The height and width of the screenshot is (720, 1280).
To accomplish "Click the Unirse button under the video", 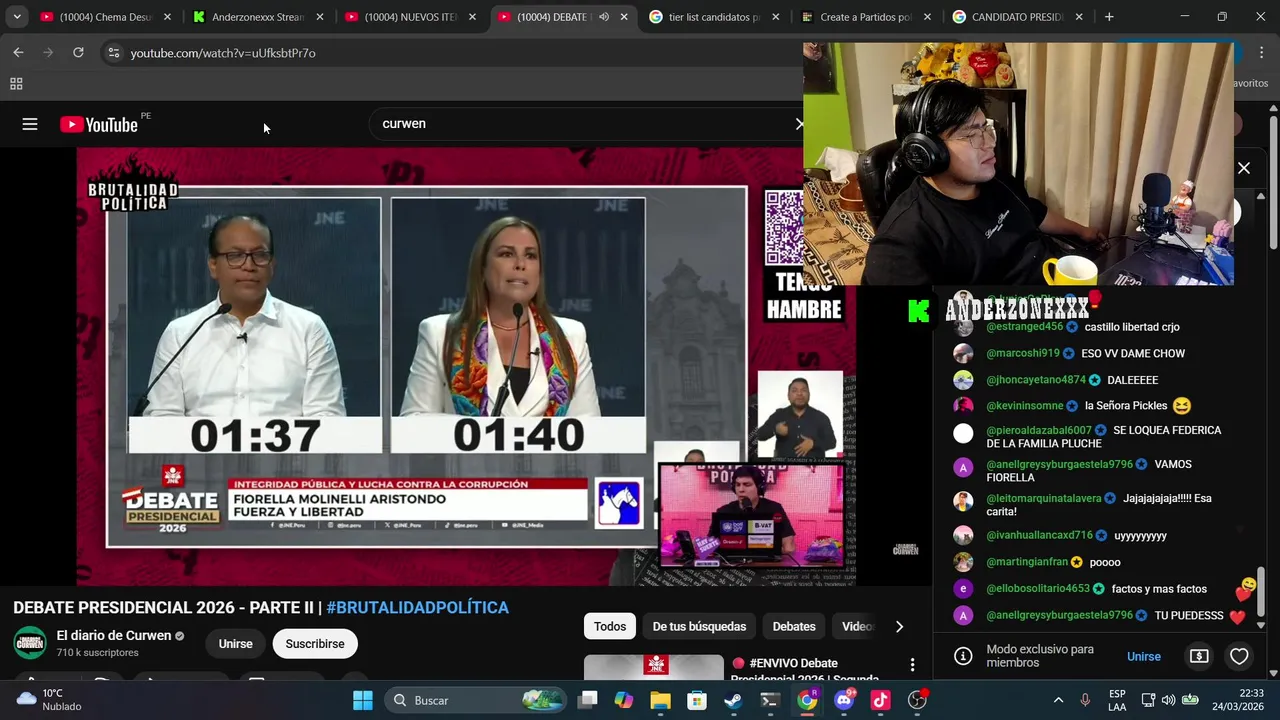I will click(236, 644).
